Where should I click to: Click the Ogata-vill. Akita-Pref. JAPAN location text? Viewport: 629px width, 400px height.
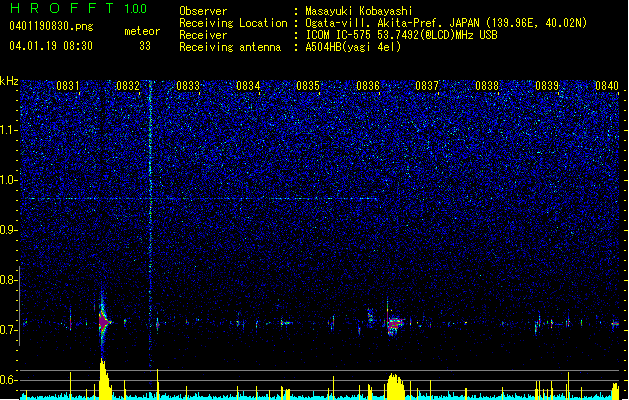point(446,23)
